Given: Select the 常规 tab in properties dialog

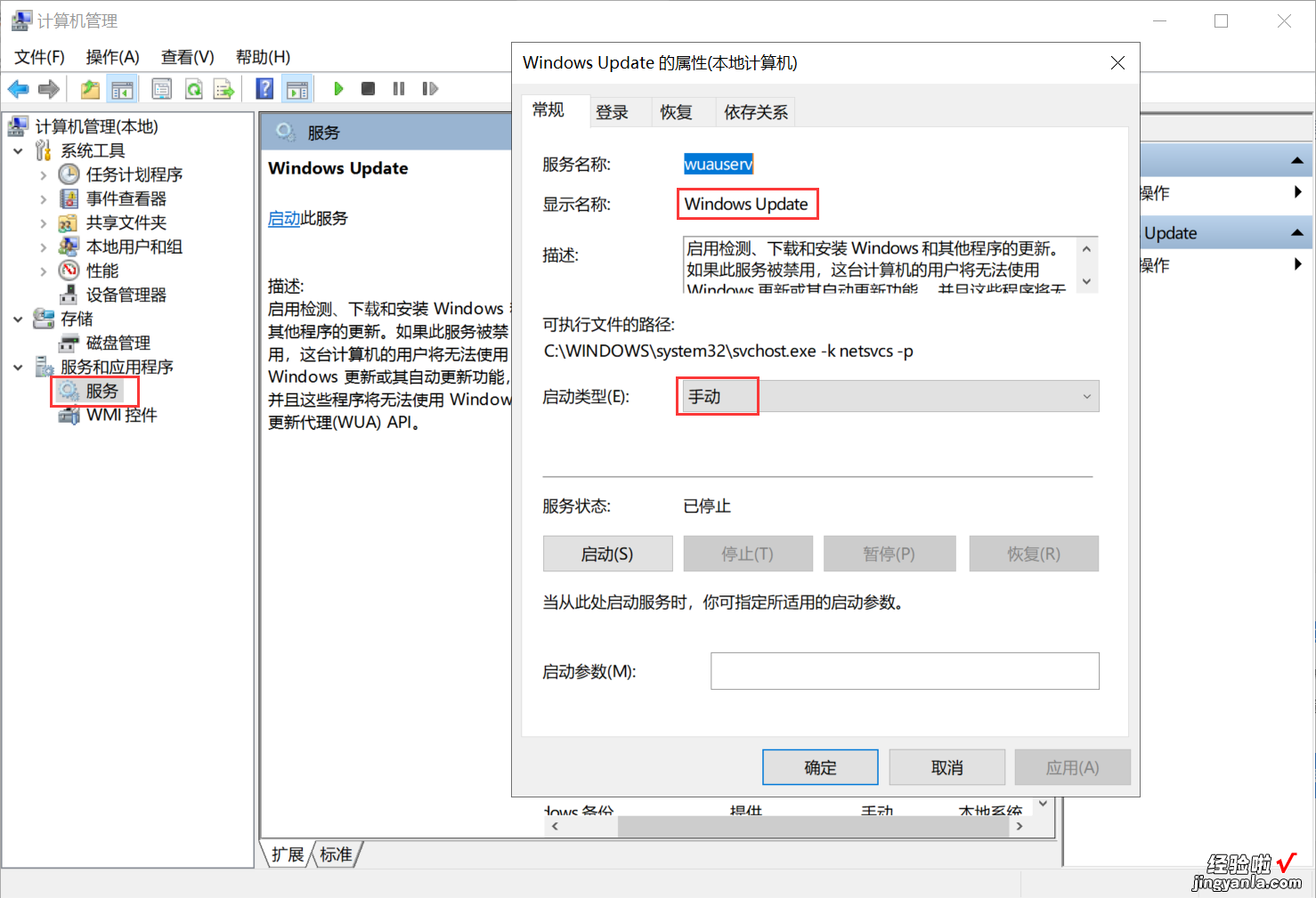Looking at the screenshot, I should click(x=548, y=109).
